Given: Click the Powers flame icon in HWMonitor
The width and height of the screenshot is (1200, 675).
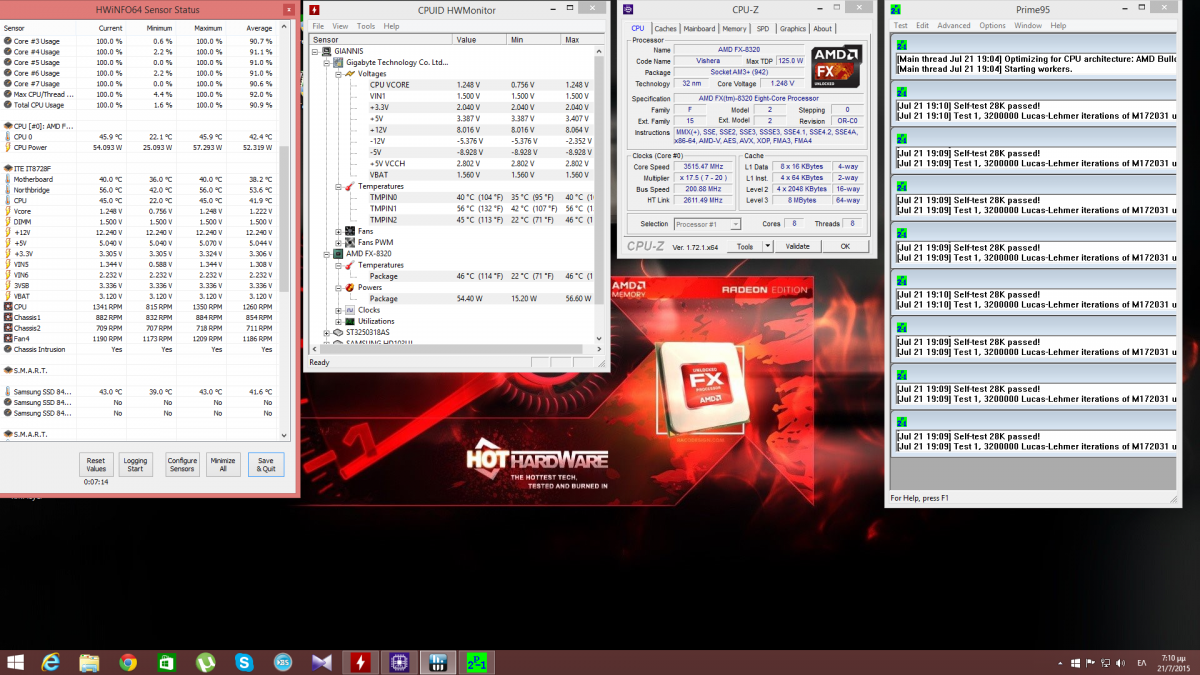Looking at the screenshot, I should [348, 287].
